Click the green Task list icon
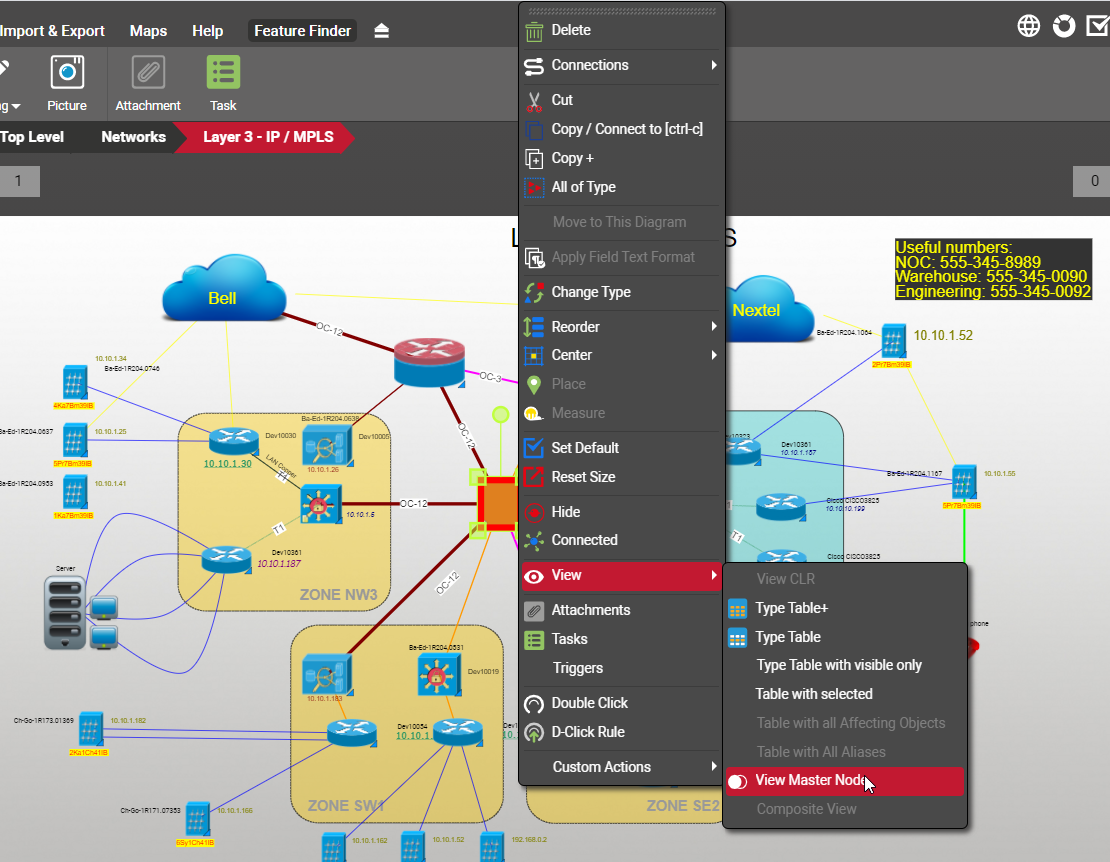The width and height of the screenshot is (1110, 862). (x=223, y=73)
